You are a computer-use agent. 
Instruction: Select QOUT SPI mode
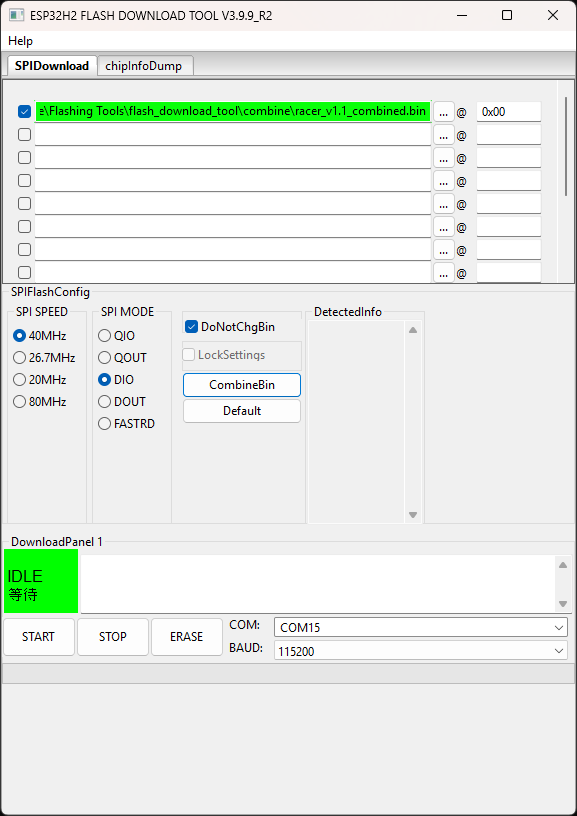coord(123,358)
